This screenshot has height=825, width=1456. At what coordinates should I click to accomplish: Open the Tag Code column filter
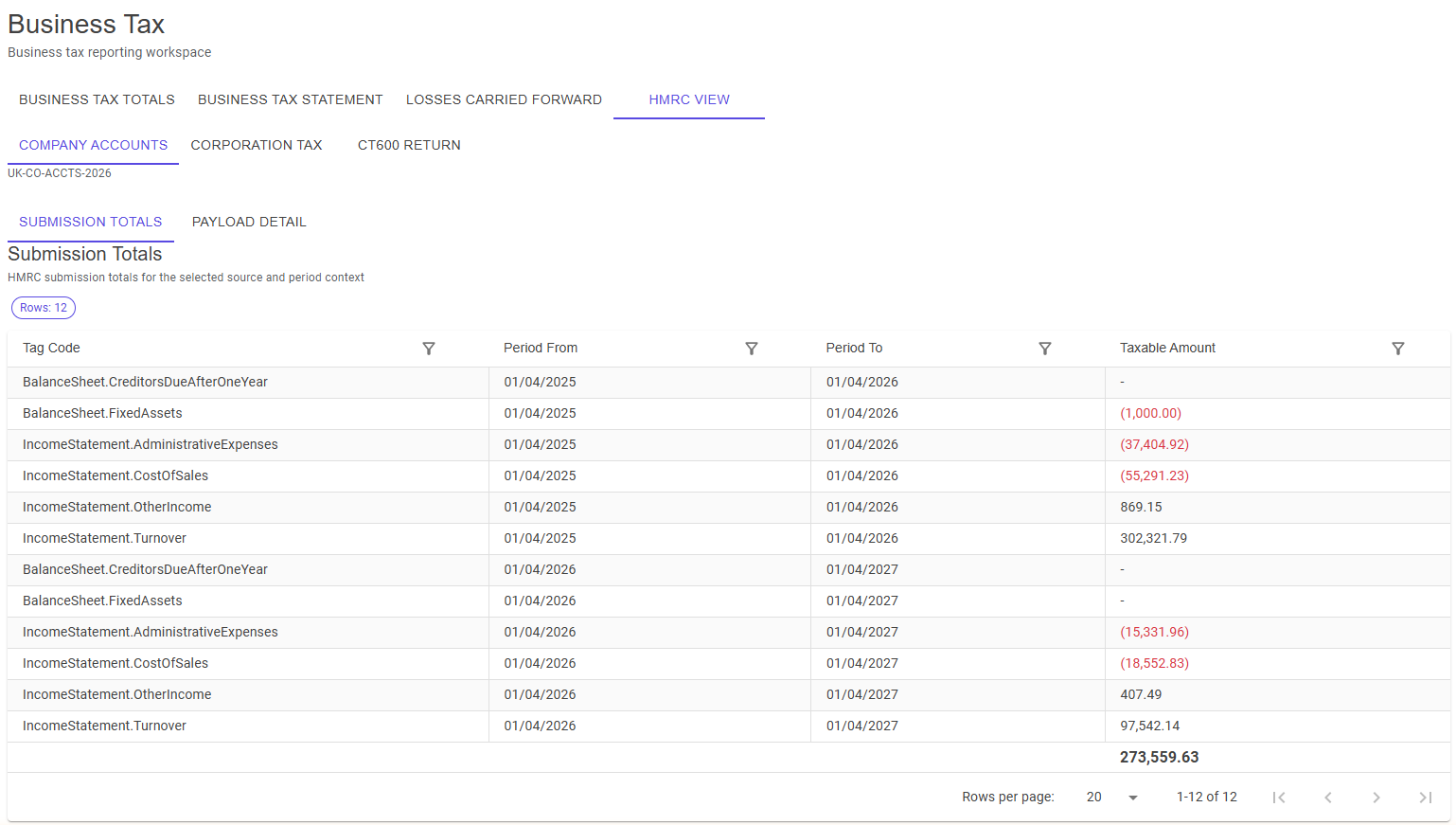(x=429, y=349)
